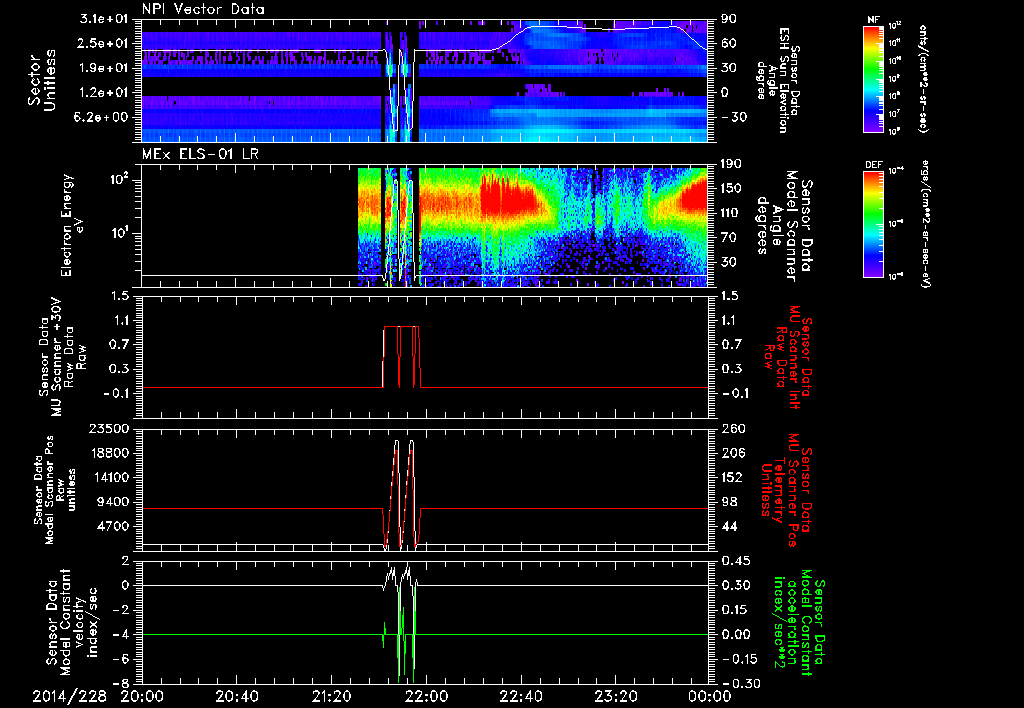Click the 260 telemetry position tick

coord(731,428)
